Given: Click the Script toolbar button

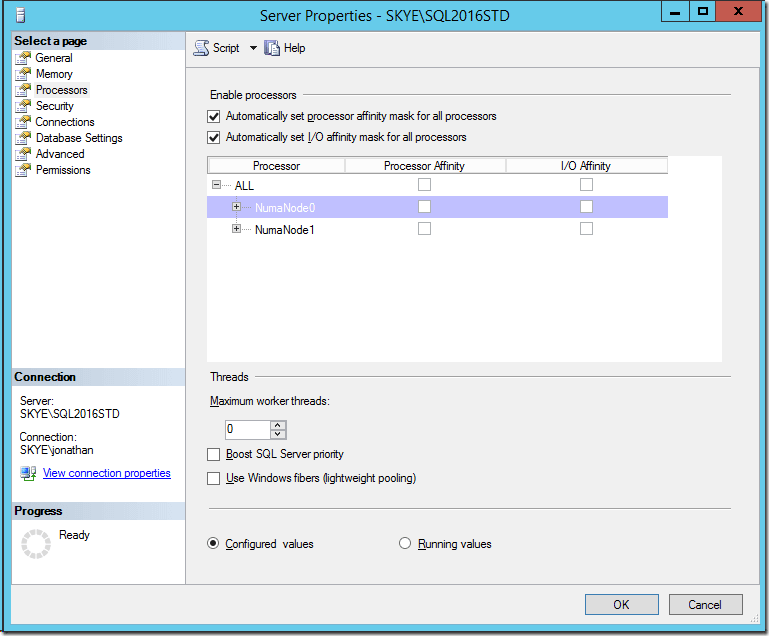Looking at the screenshot, I should pos(216,48).
